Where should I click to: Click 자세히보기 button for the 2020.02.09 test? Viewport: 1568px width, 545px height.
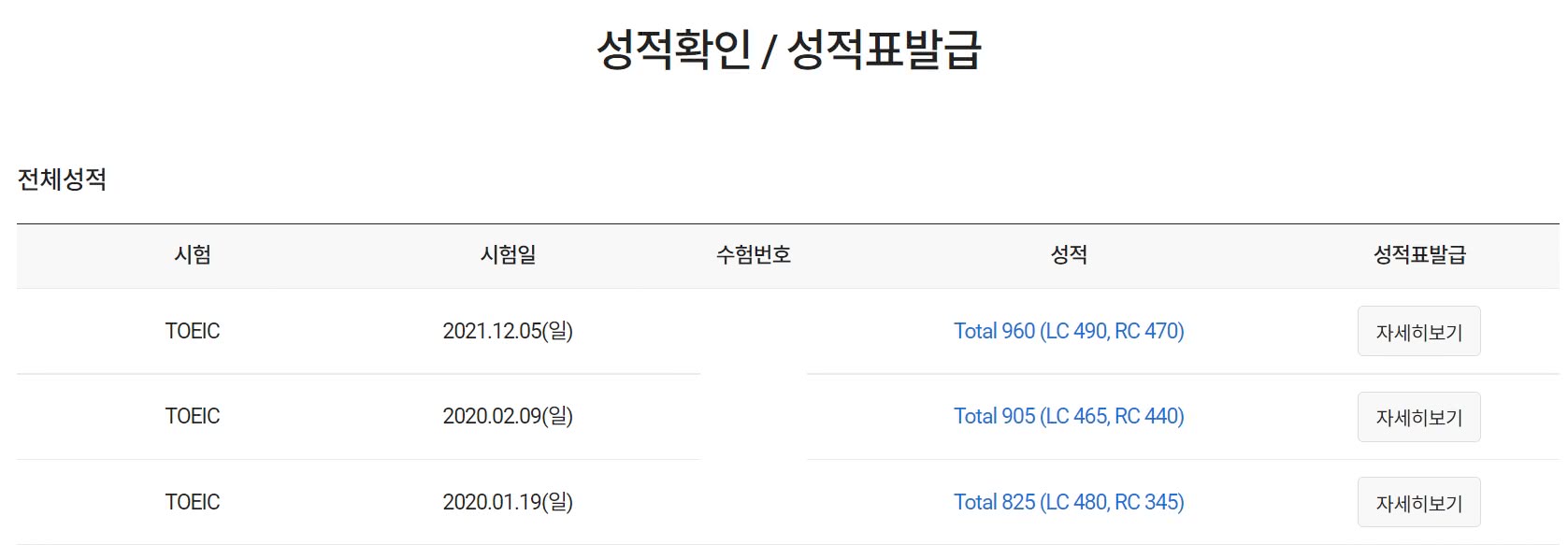coord(1418,417)
